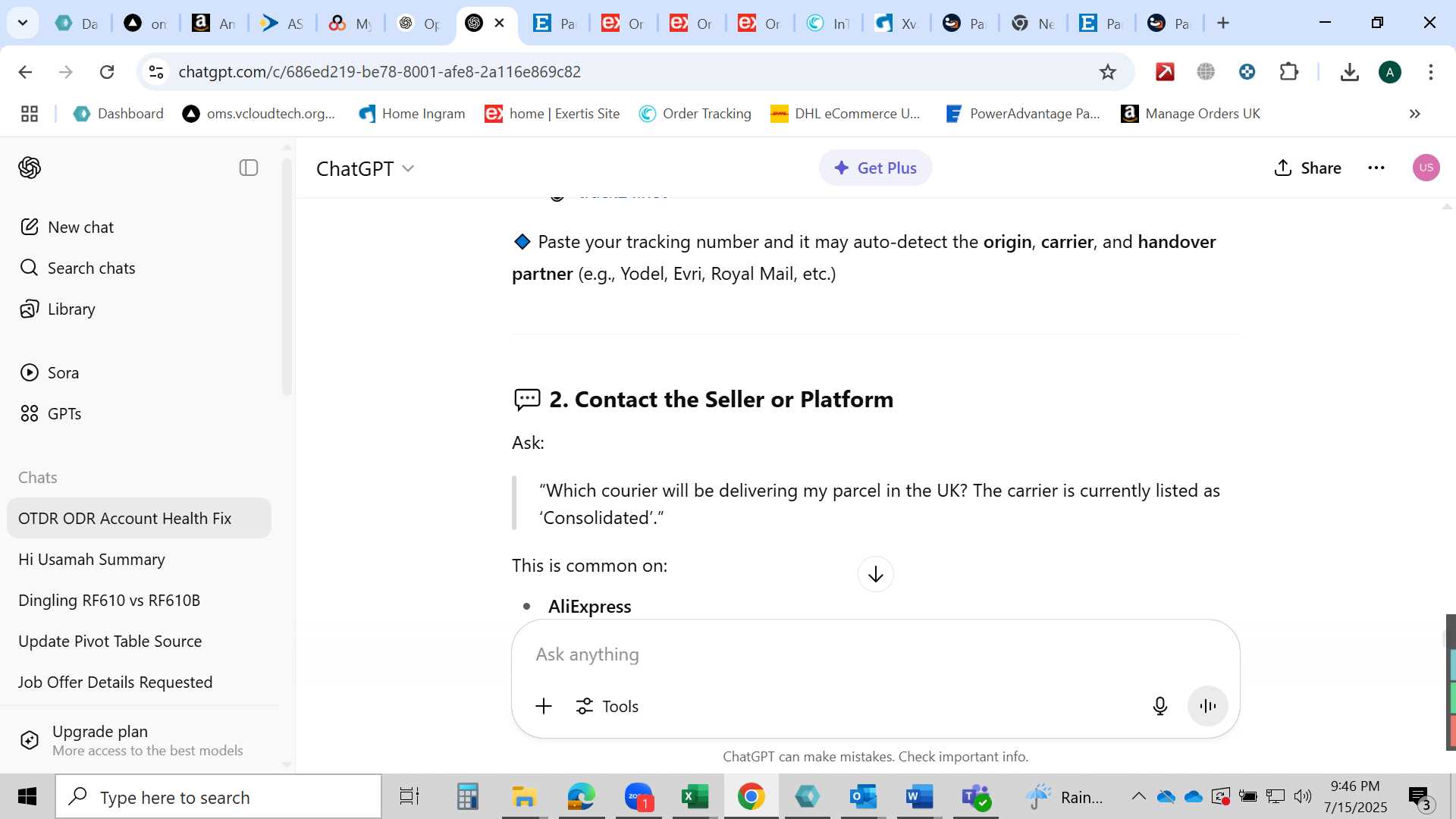Click the Windows Start button

27,797
